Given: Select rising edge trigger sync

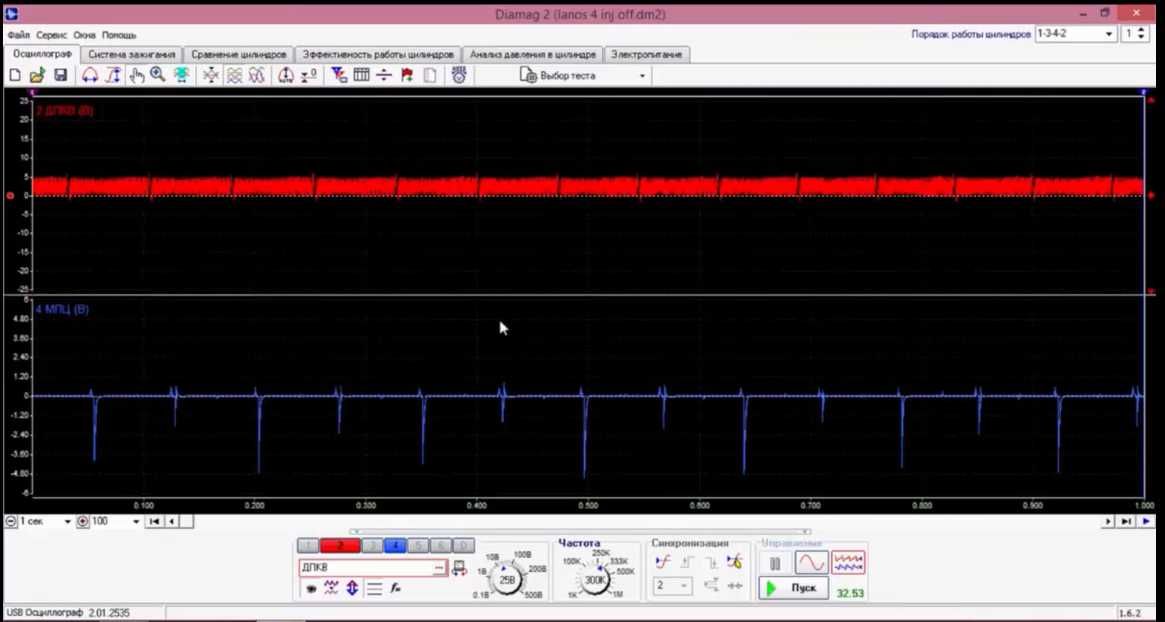Looking at the screenshot, I should pyautogui.click(x=687, y=563).
